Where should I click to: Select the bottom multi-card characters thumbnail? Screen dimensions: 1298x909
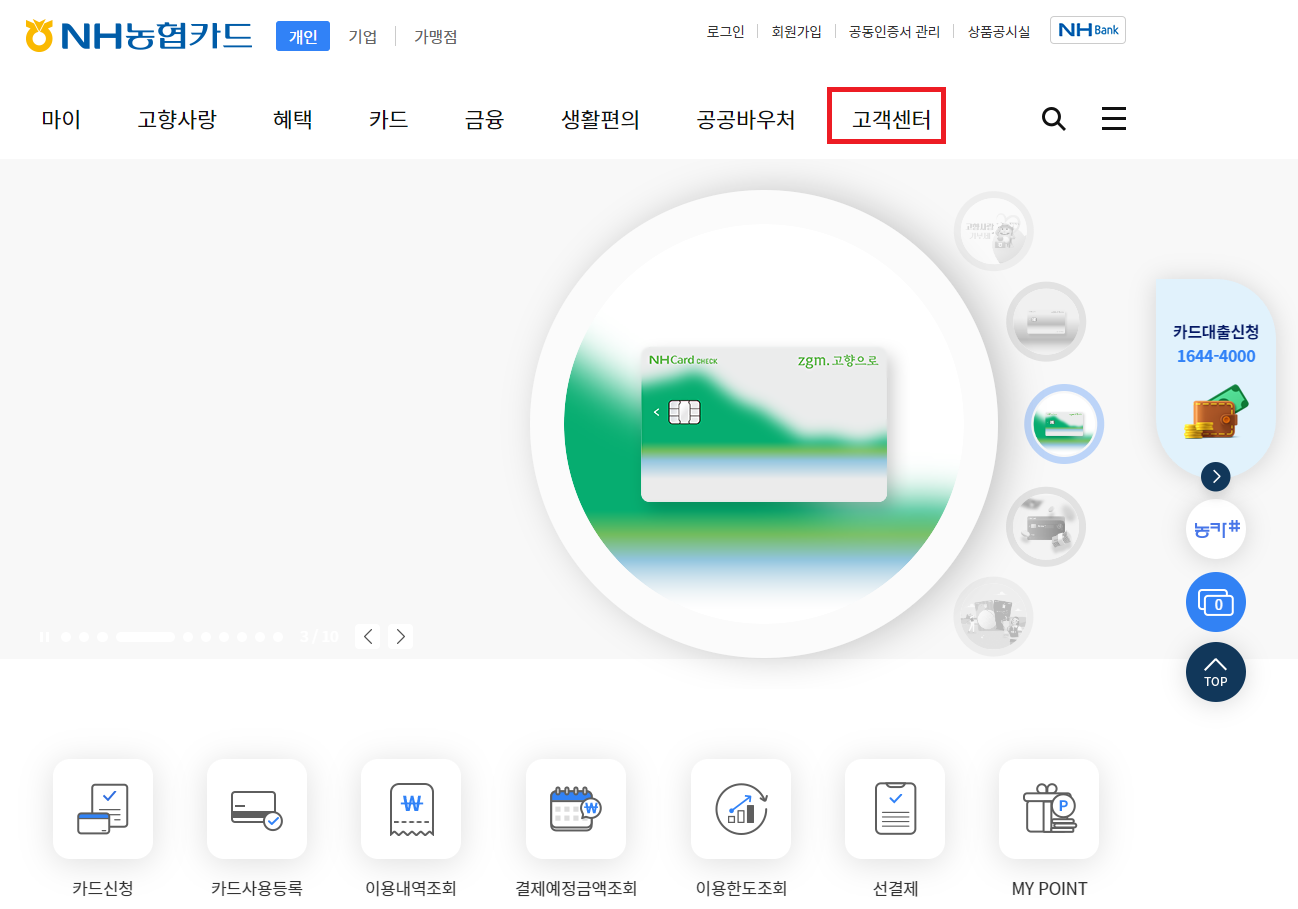click(x=993, y=617)
